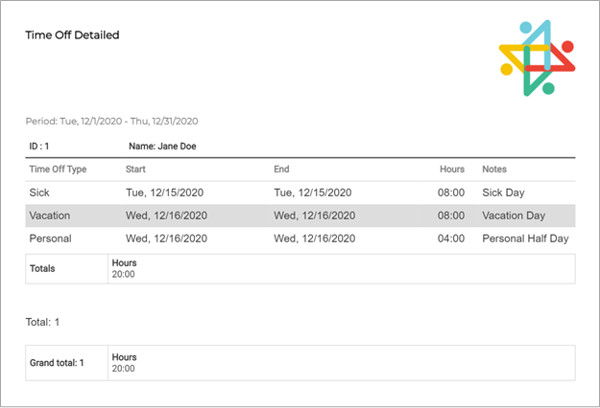This screenshot has height=408, width=600.
Task: Click the Notes column header
Action: pyautogui.click(x=494, y=169)
